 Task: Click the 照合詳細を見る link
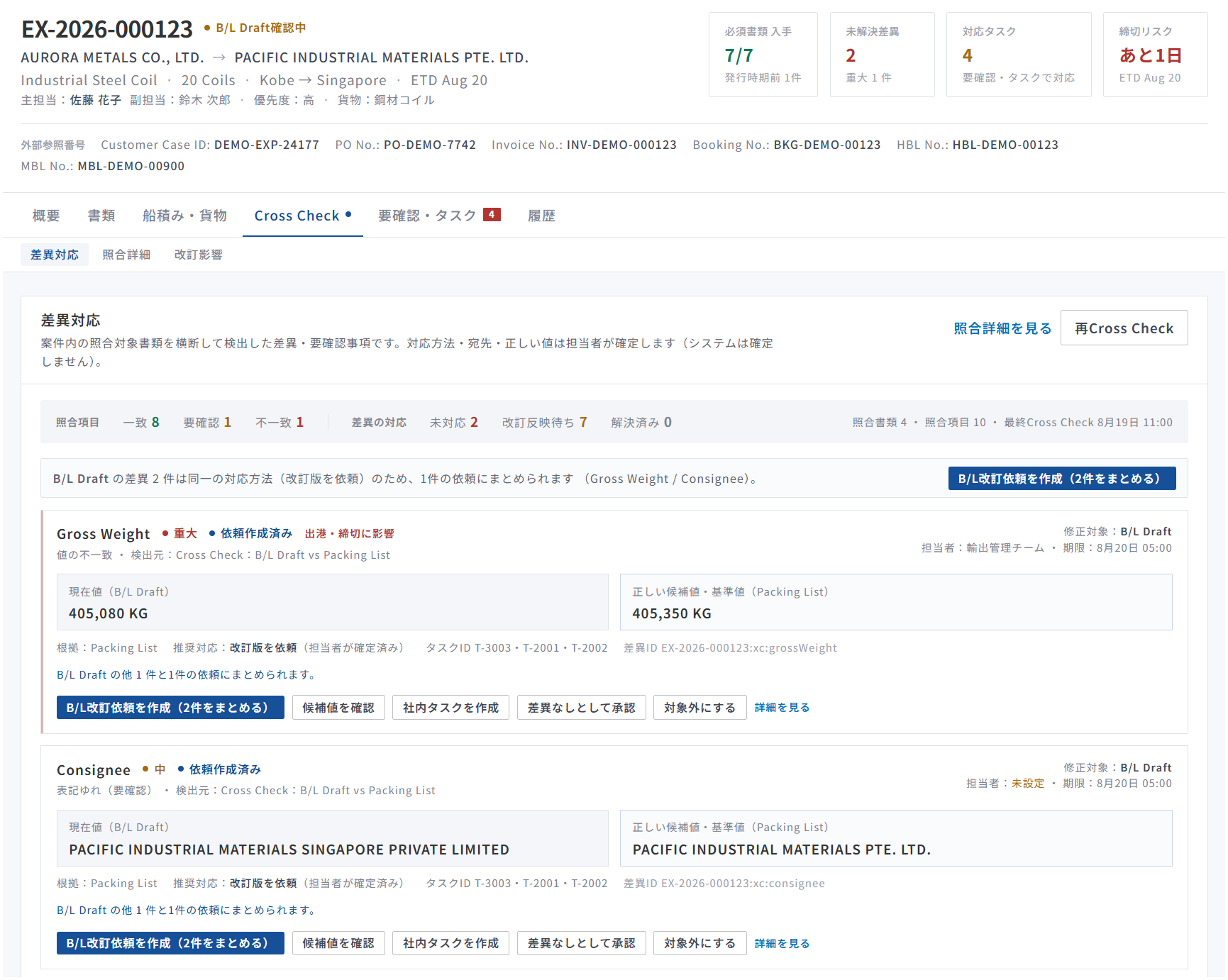click(1002, 328)
